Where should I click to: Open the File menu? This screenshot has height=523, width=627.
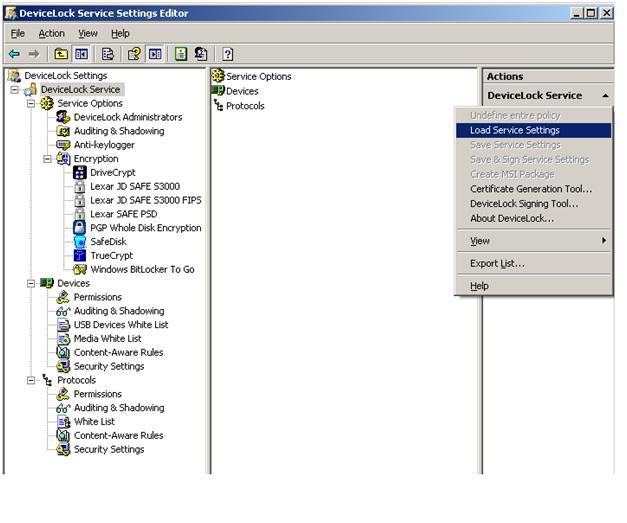18,34
